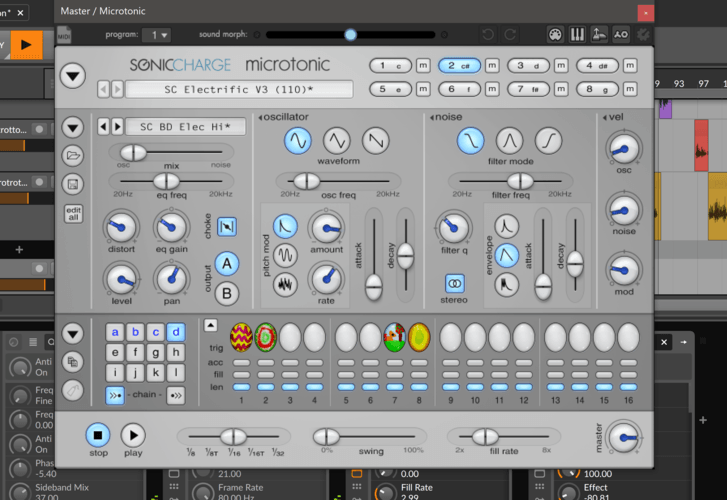Select pattern a
This screenshot has height=500, width=727.
click(x=115, y=332)
